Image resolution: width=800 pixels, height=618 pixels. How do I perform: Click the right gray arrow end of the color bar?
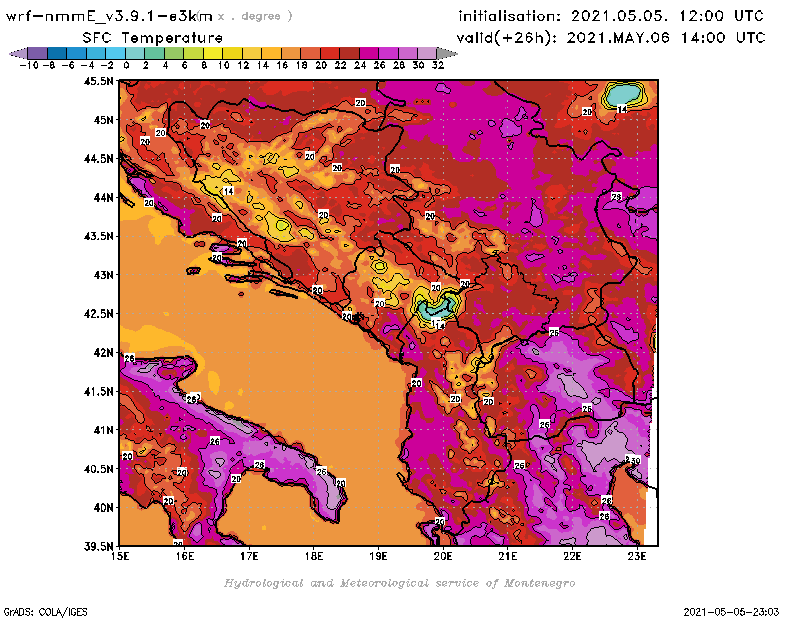coord(447,53)
